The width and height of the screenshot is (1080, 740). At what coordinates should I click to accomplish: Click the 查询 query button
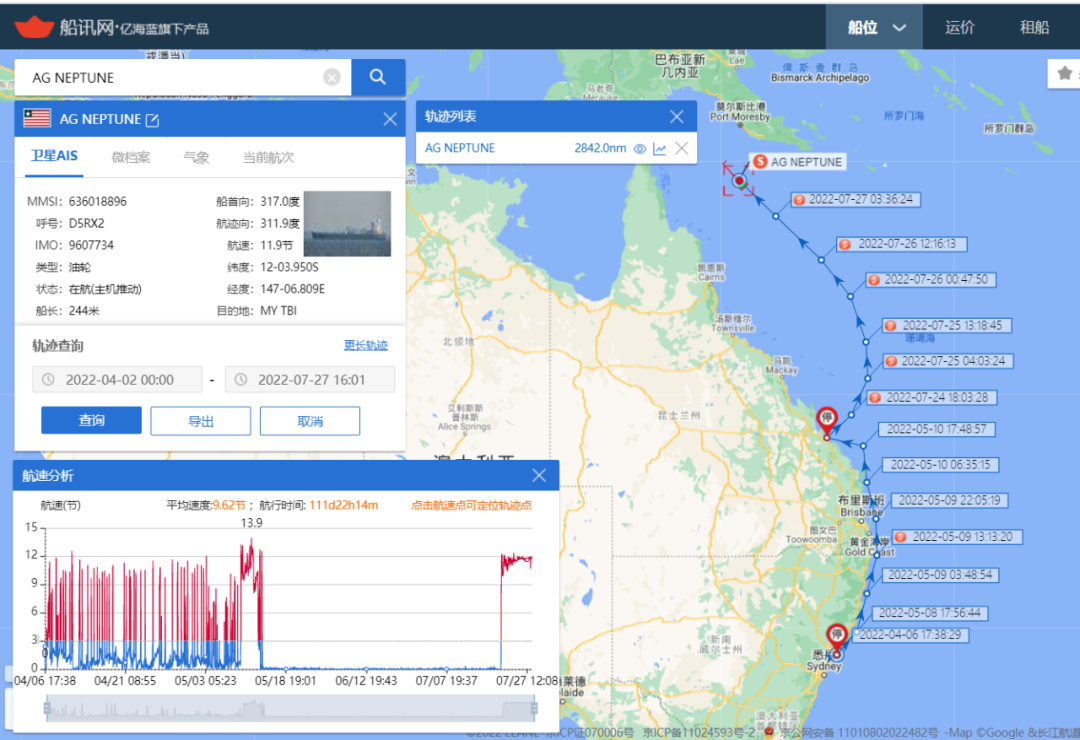(x=91, y=421)
